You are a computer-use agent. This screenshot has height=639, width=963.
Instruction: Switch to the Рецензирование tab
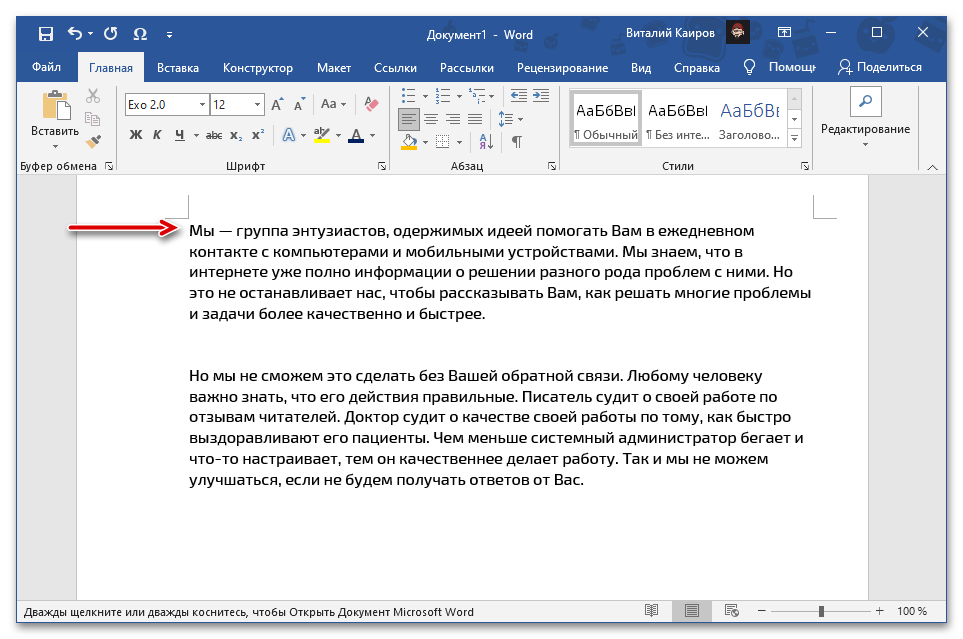coord(562,67)
